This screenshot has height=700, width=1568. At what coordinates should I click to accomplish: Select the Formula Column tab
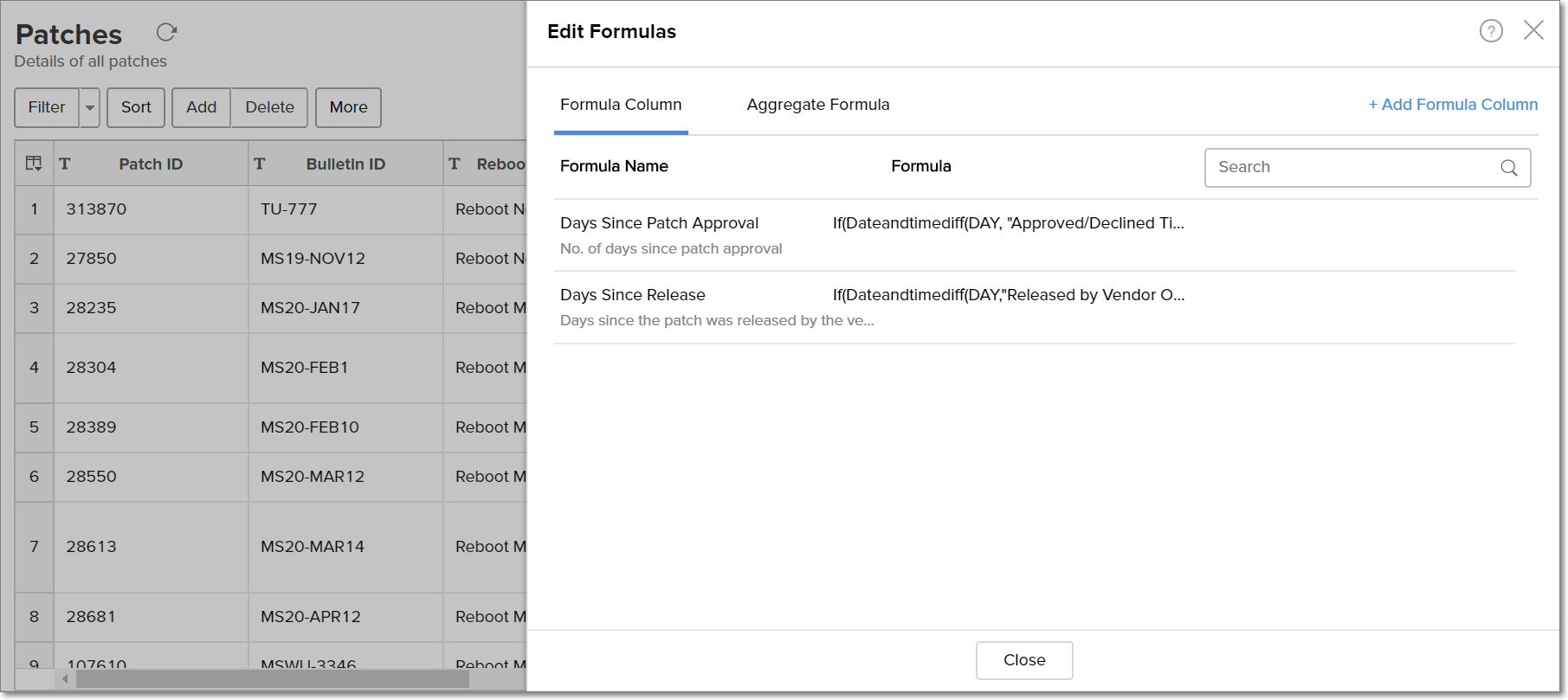(x=621, y=105)
